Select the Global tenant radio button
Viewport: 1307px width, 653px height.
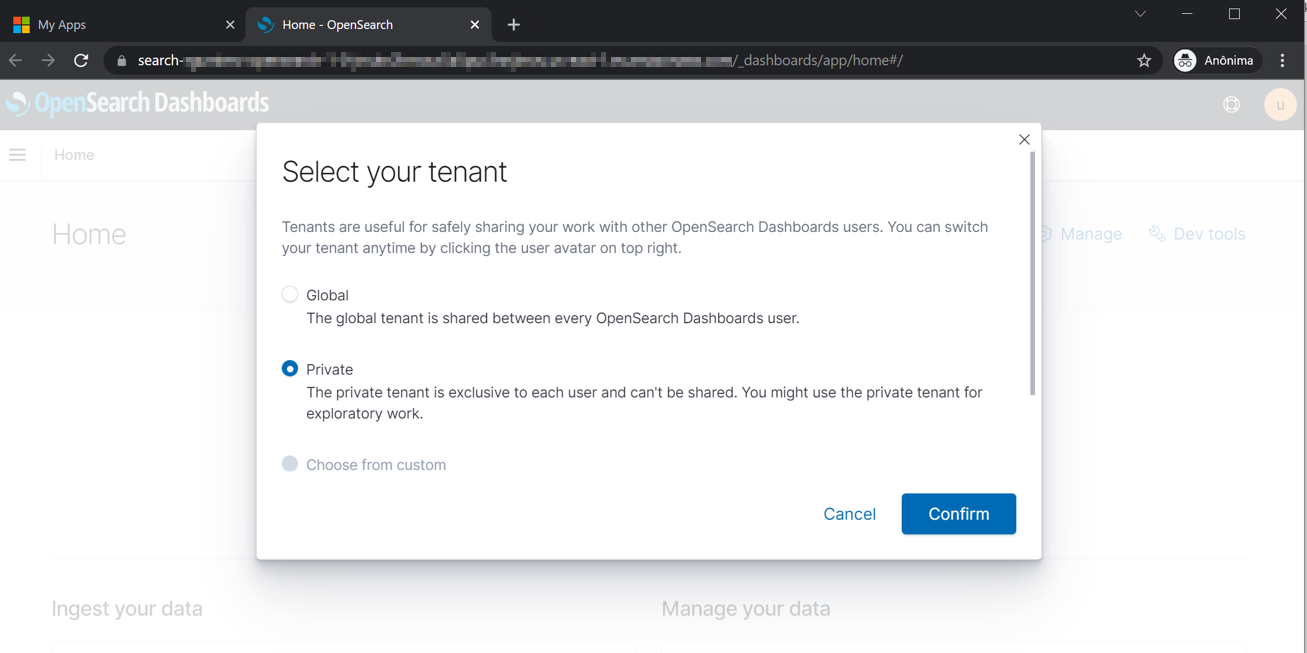[290, 295]
